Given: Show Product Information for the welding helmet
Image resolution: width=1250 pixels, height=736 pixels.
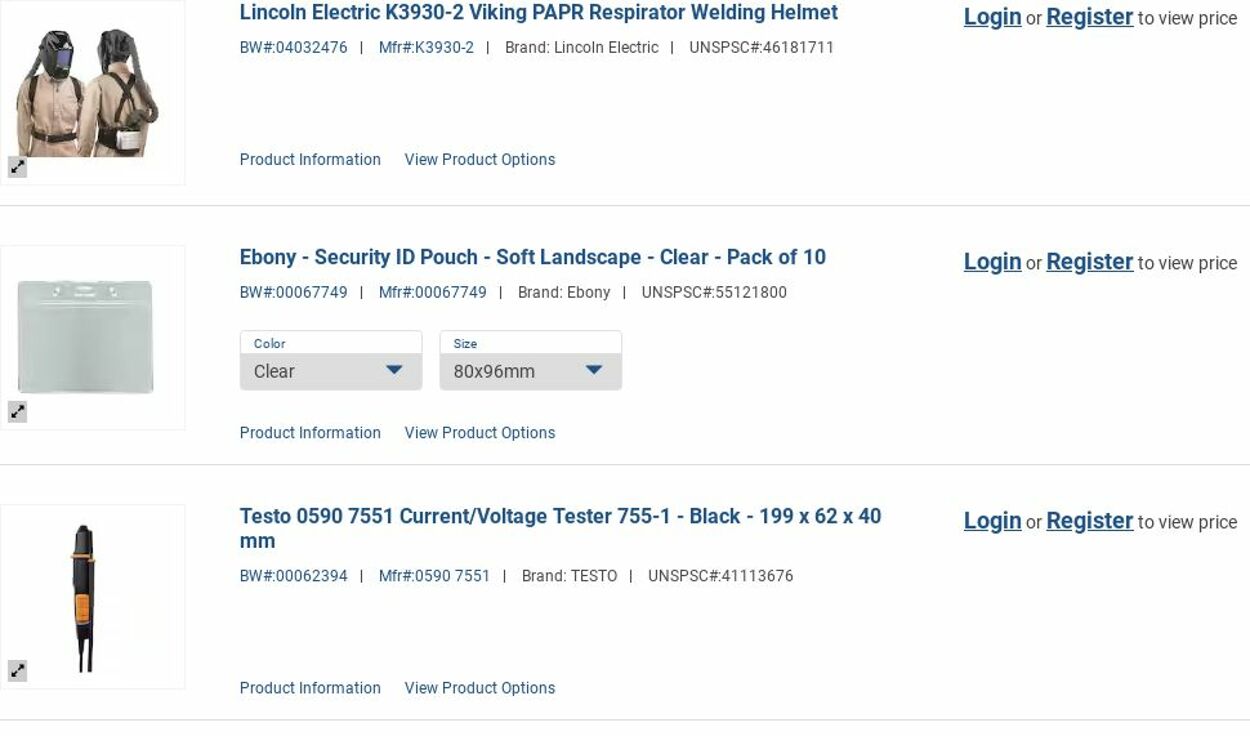Looking at the screenshot, I should pos(310,160).
